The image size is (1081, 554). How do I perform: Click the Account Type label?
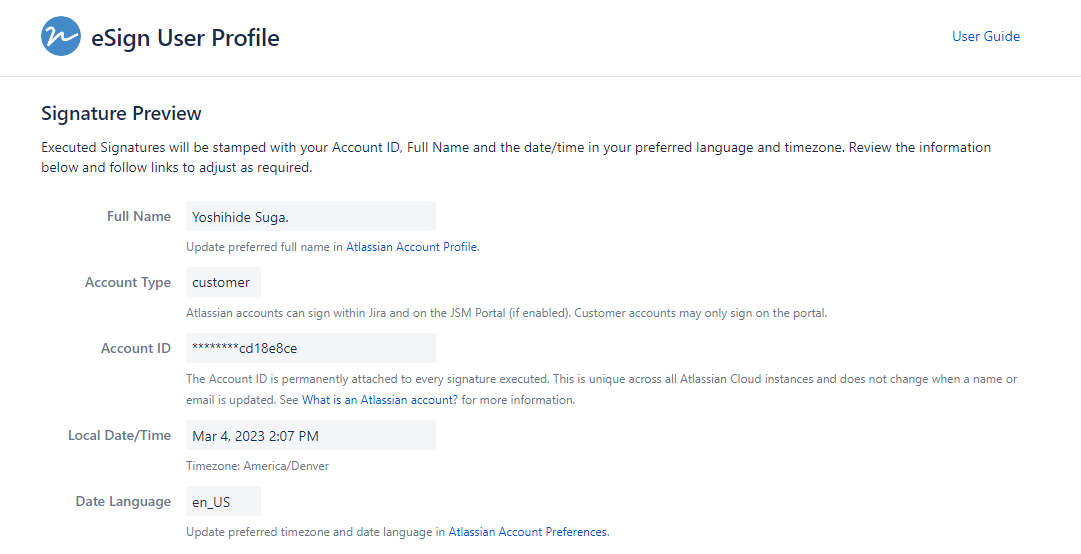click(128, 283)
